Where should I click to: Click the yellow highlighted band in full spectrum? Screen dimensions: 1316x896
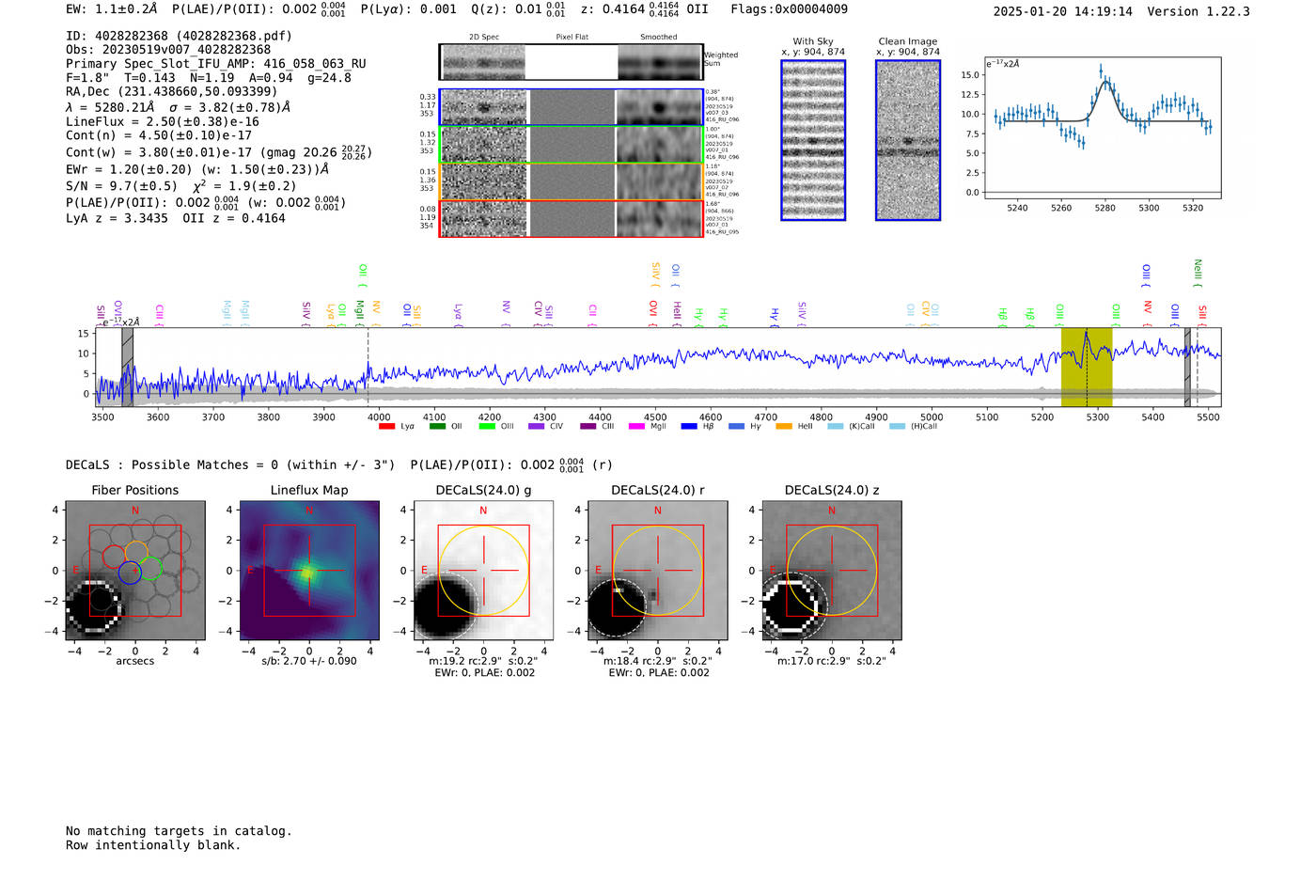coord(1087,367)
